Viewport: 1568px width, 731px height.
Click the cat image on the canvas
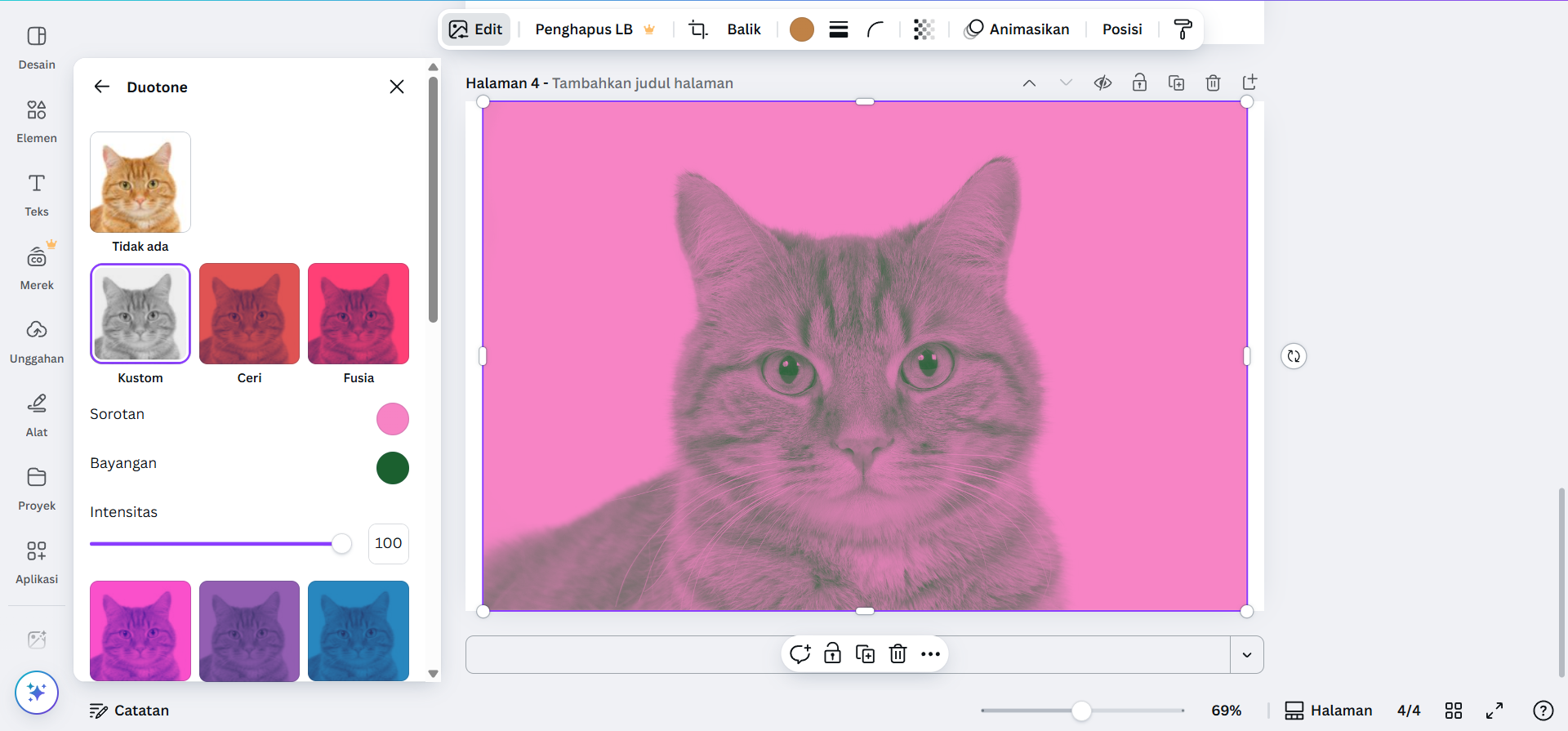pyautogui.click(x=865, y=356)
